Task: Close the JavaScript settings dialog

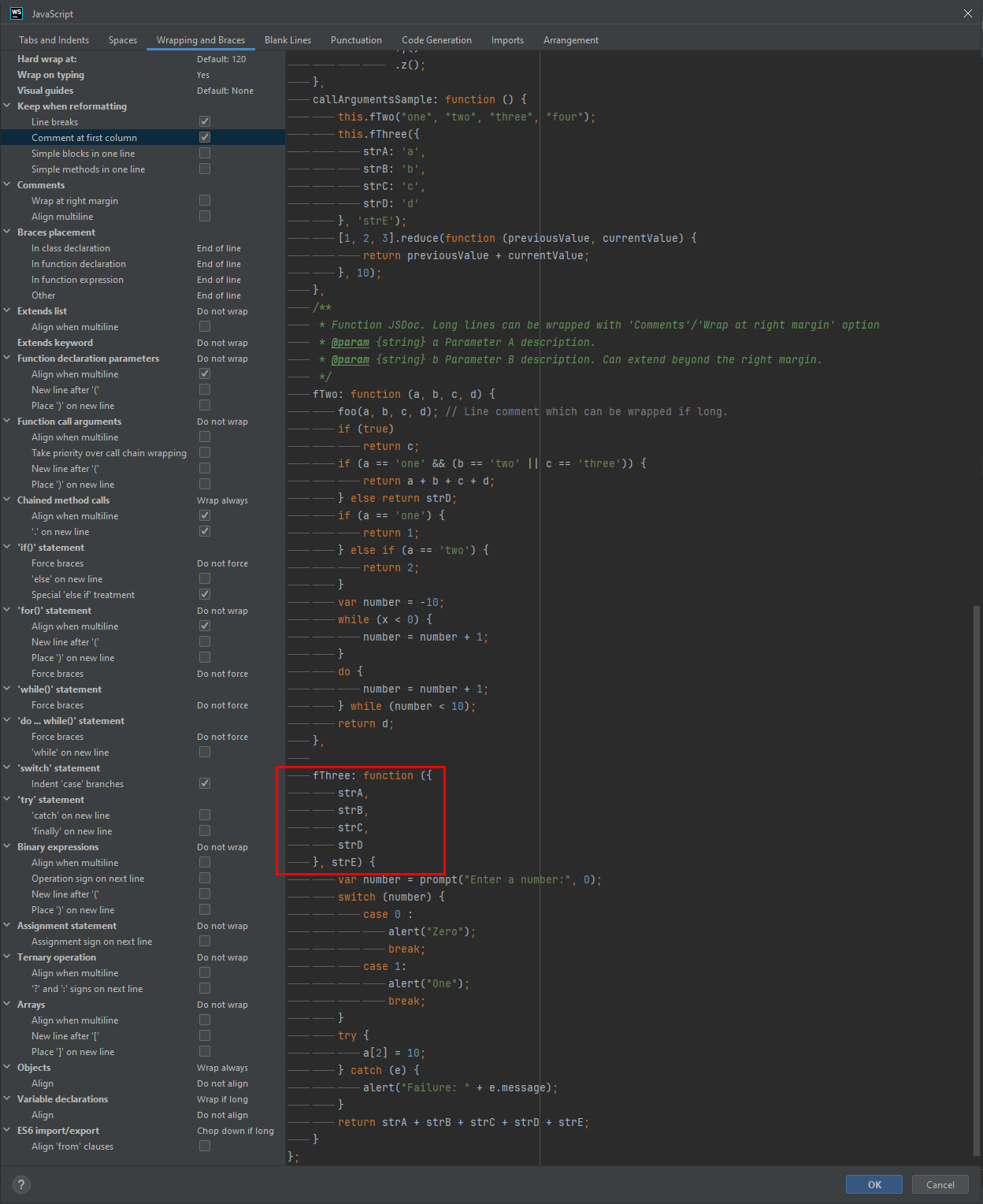Action: [968, 13]
